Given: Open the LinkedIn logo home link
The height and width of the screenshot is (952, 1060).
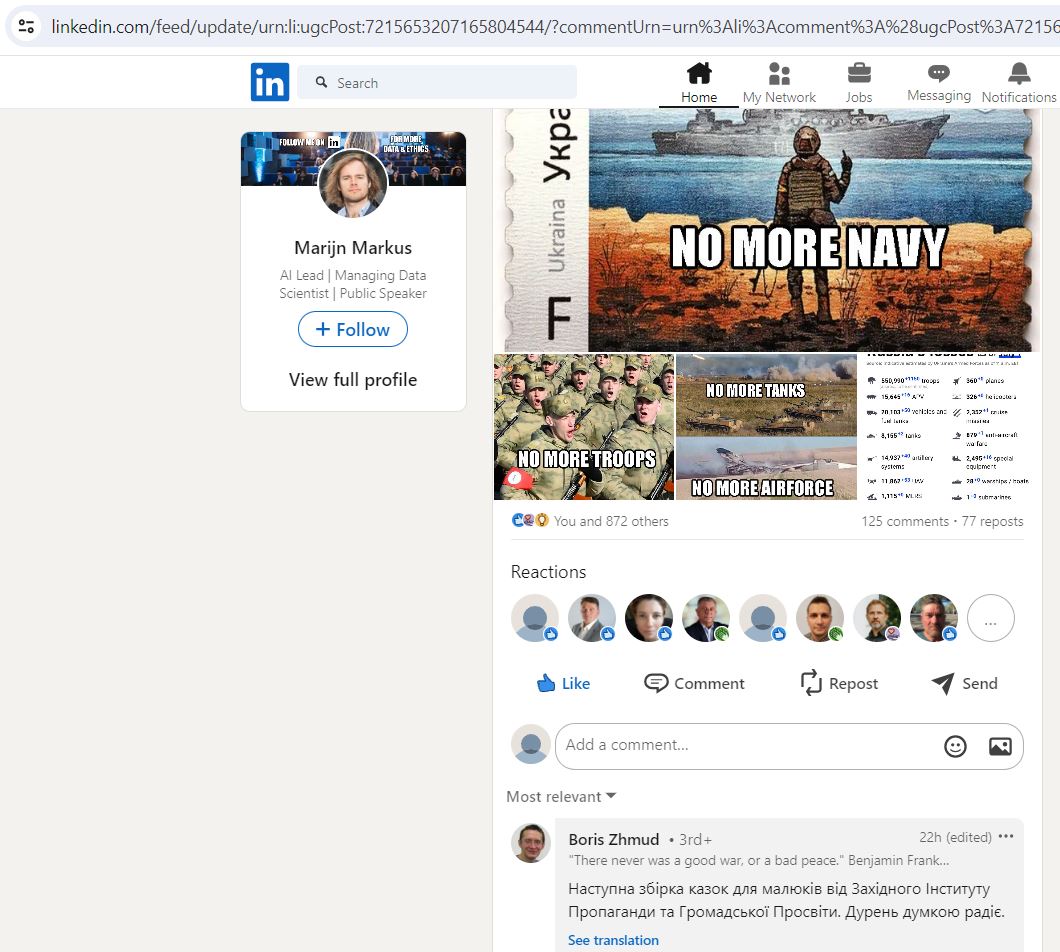Looking at the screenshot, I should [270, 82].
